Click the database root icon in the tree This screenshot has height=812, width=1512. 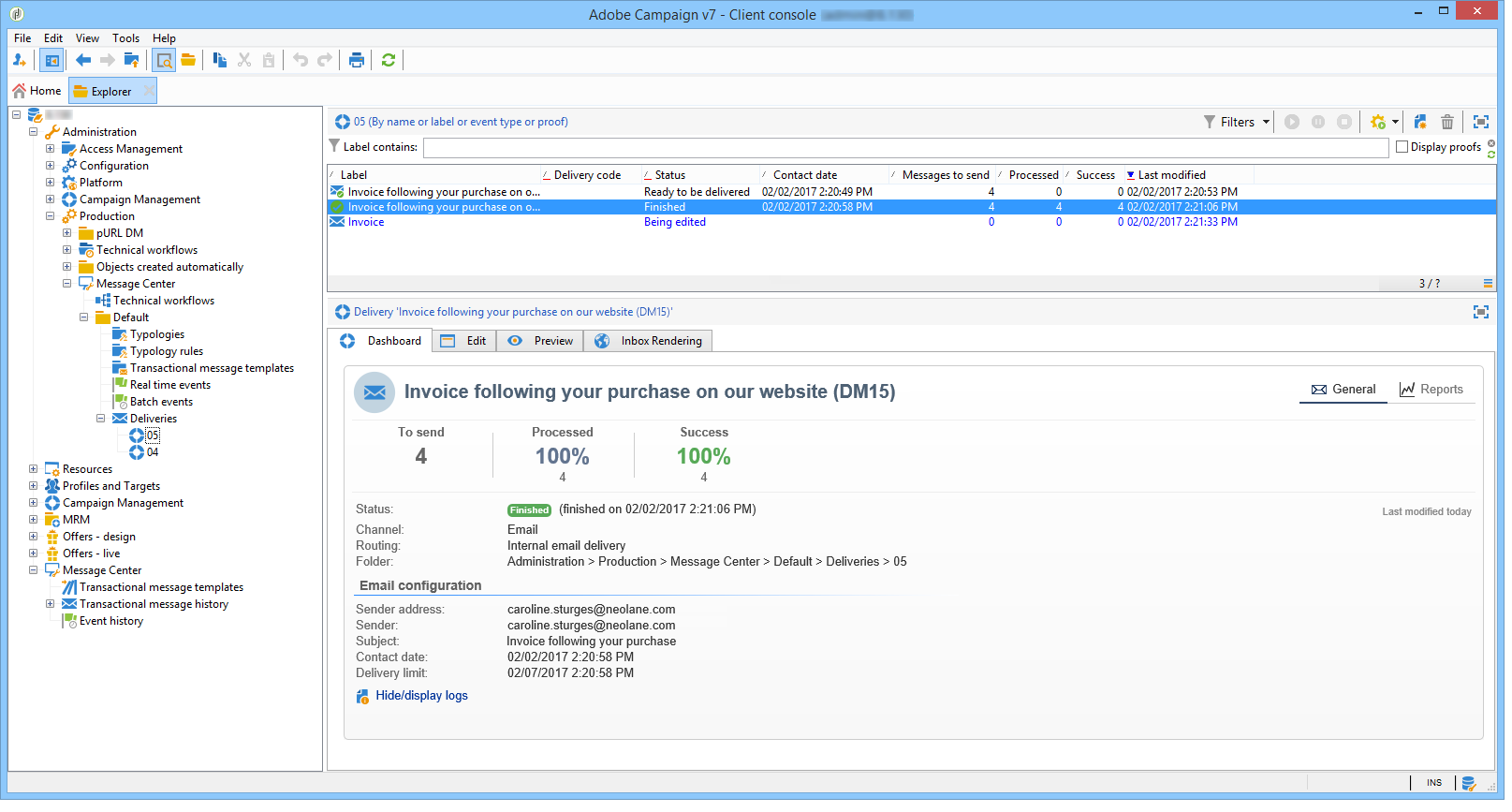click(x=36, y=115)
